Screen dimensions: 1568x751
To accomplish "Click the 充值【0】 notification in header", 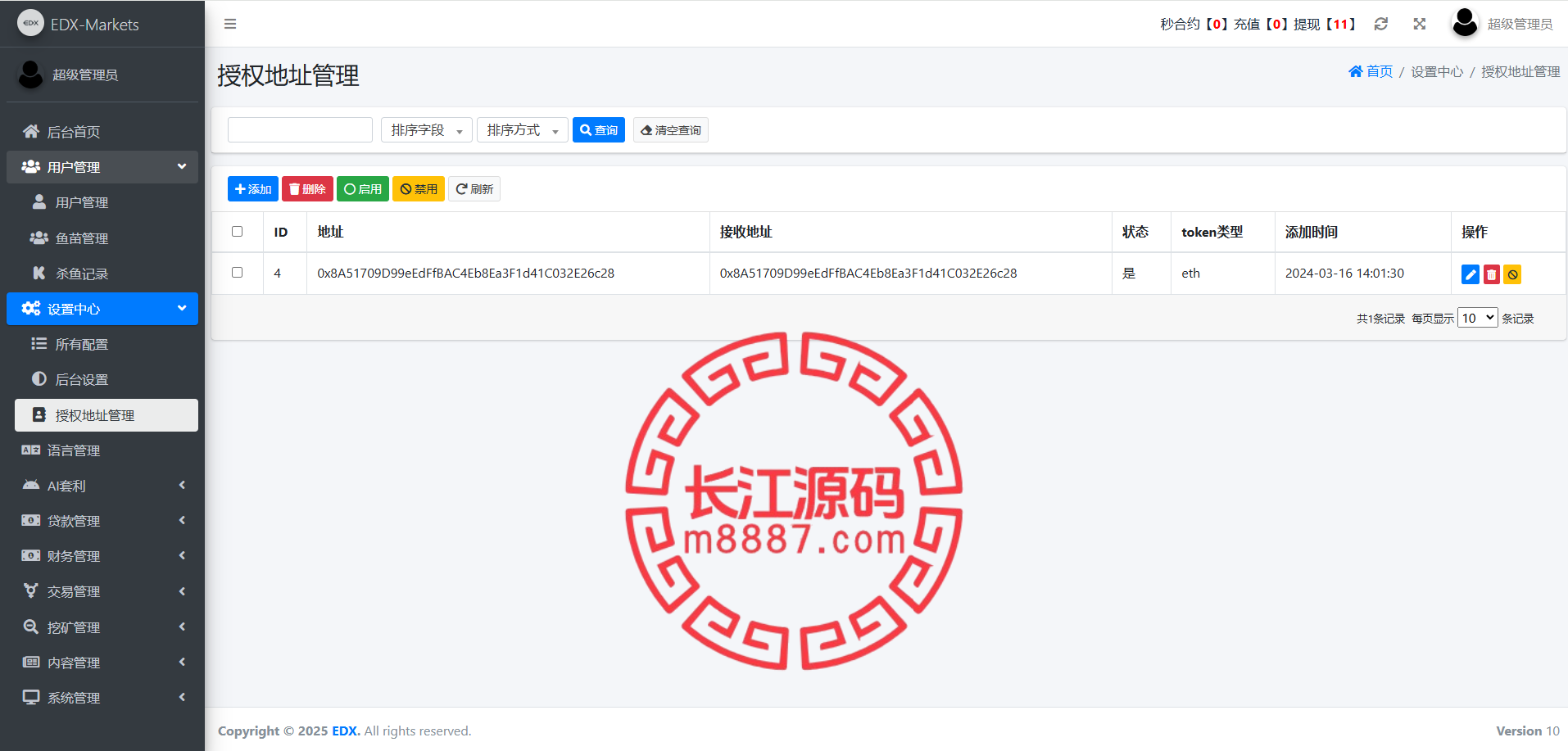I will pyautogui.click(x=1262, y=24).
